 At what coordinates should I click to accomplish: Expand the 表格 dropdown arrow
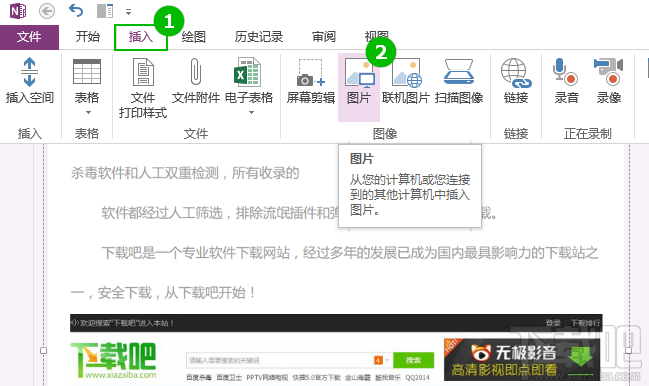click(88, 113)
